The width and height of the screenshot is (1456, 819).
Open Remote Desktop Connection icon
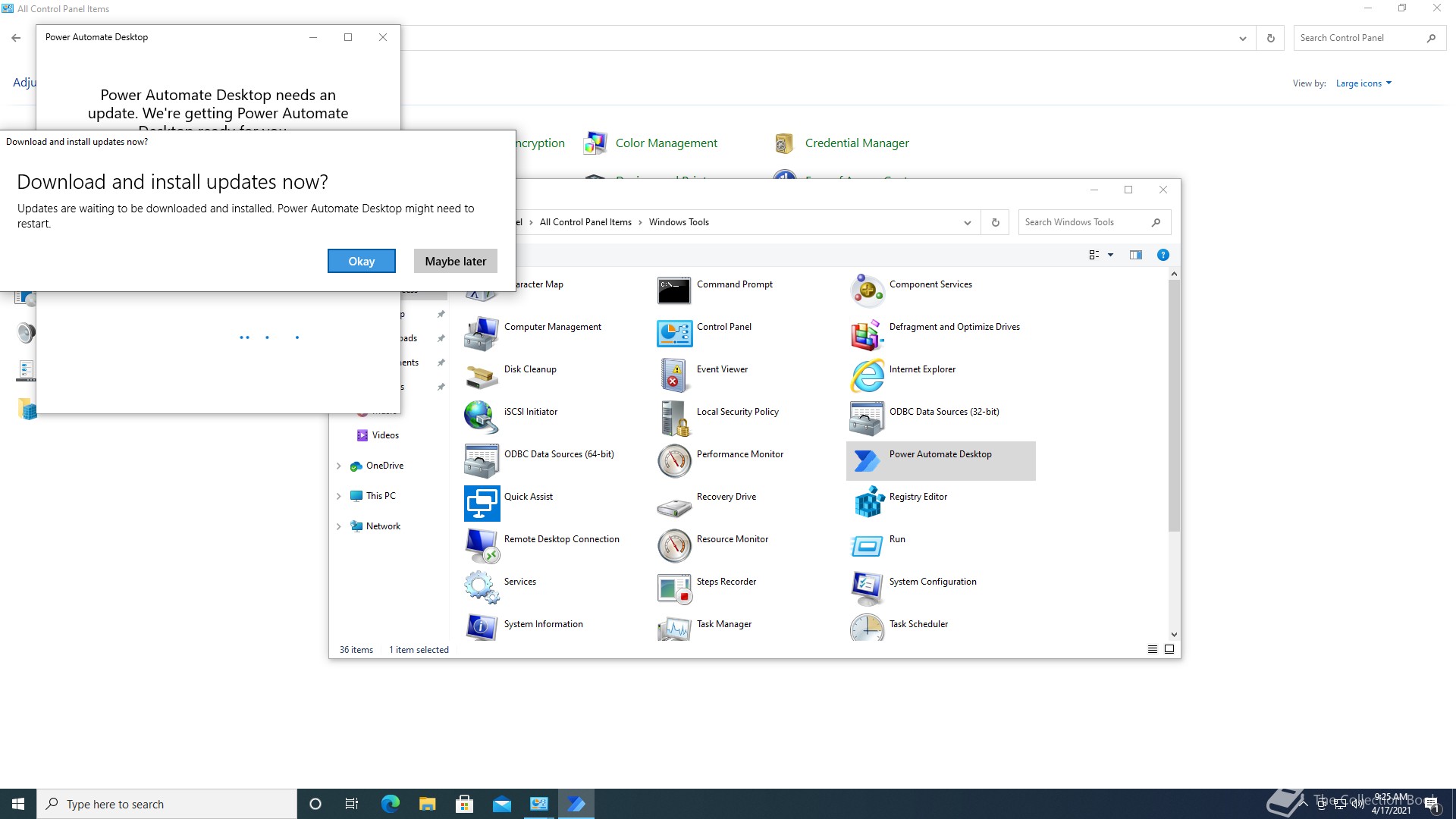[x=482, y=545]
